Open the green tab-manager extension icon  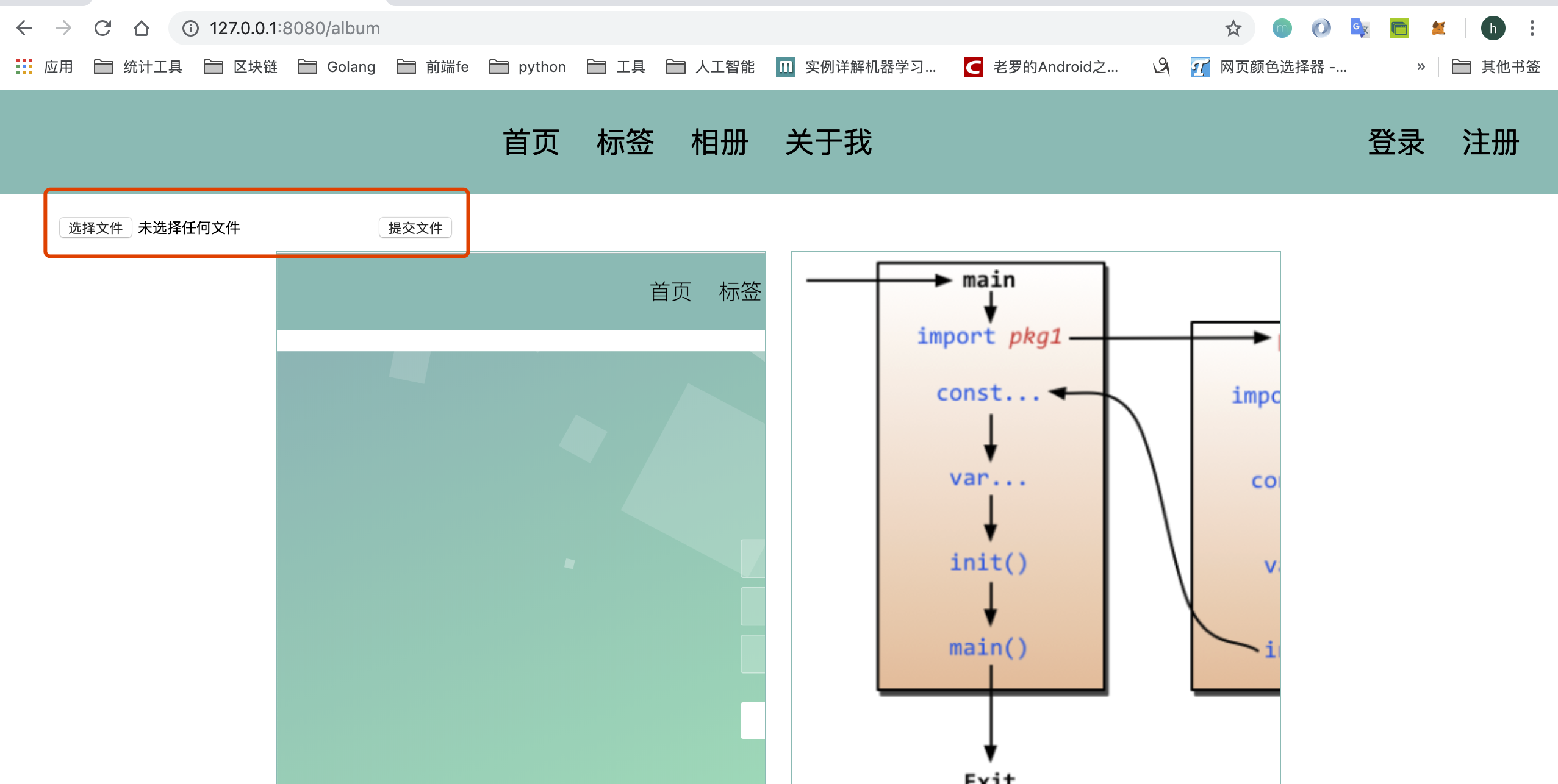pos(1399,28)
